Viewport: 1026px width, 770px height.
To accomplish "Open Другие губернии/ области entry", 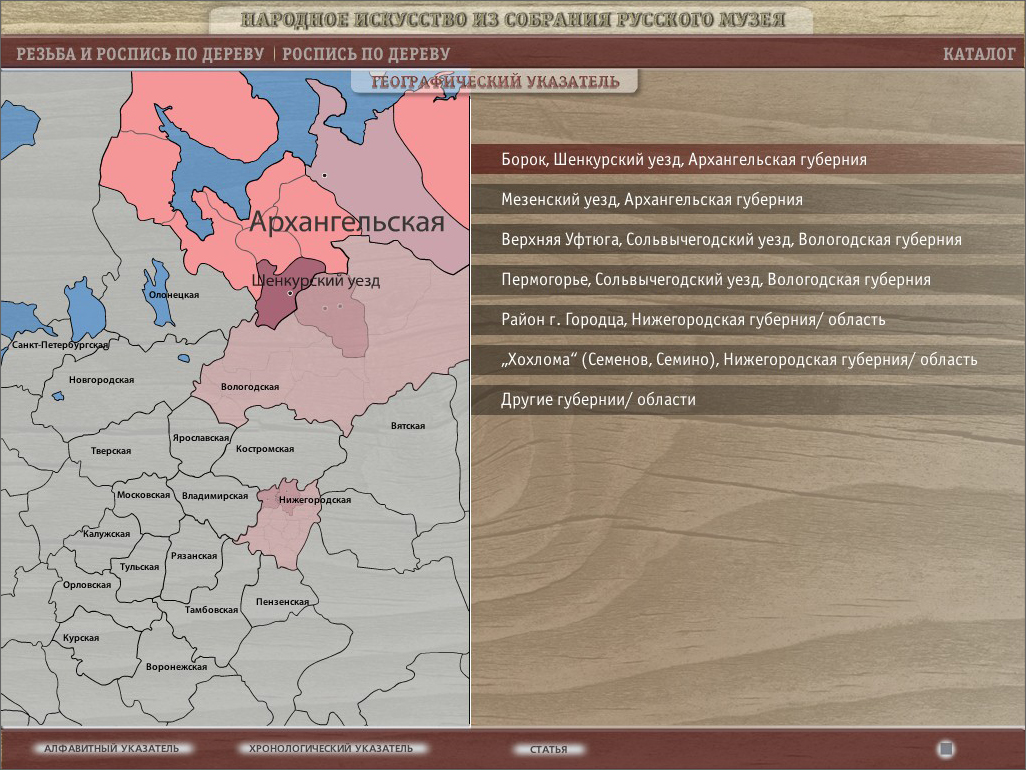I will coord(598,400).
